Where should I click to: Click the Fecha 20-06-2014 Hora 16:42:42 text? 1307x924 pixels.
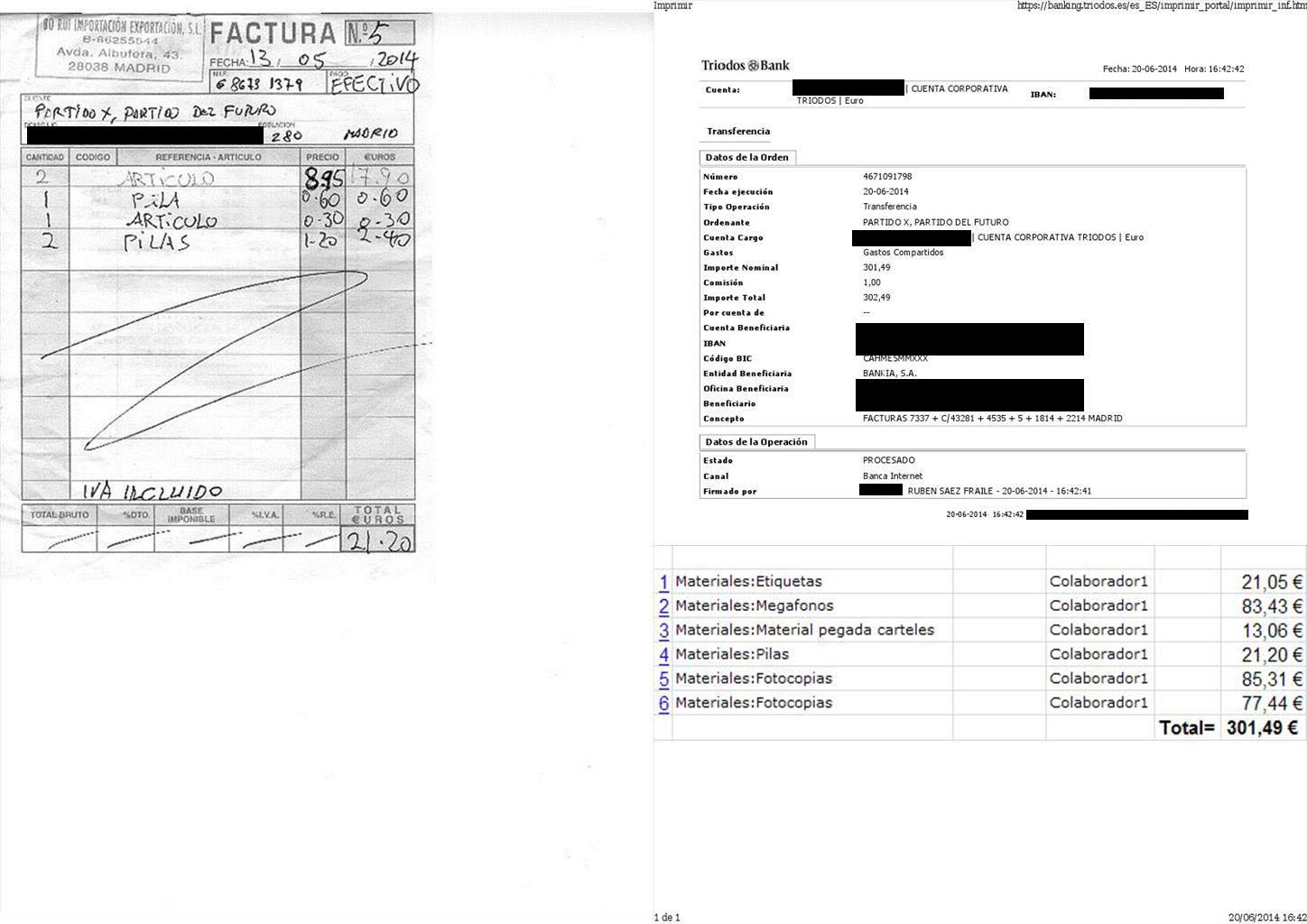(x=1173, y=69)
